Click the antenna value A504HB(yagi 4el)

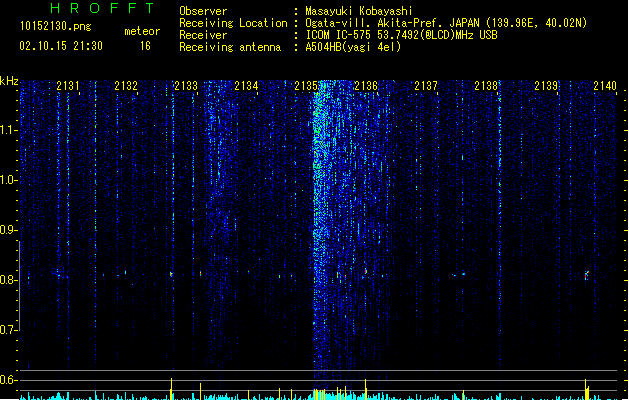(x=353, y=47)
